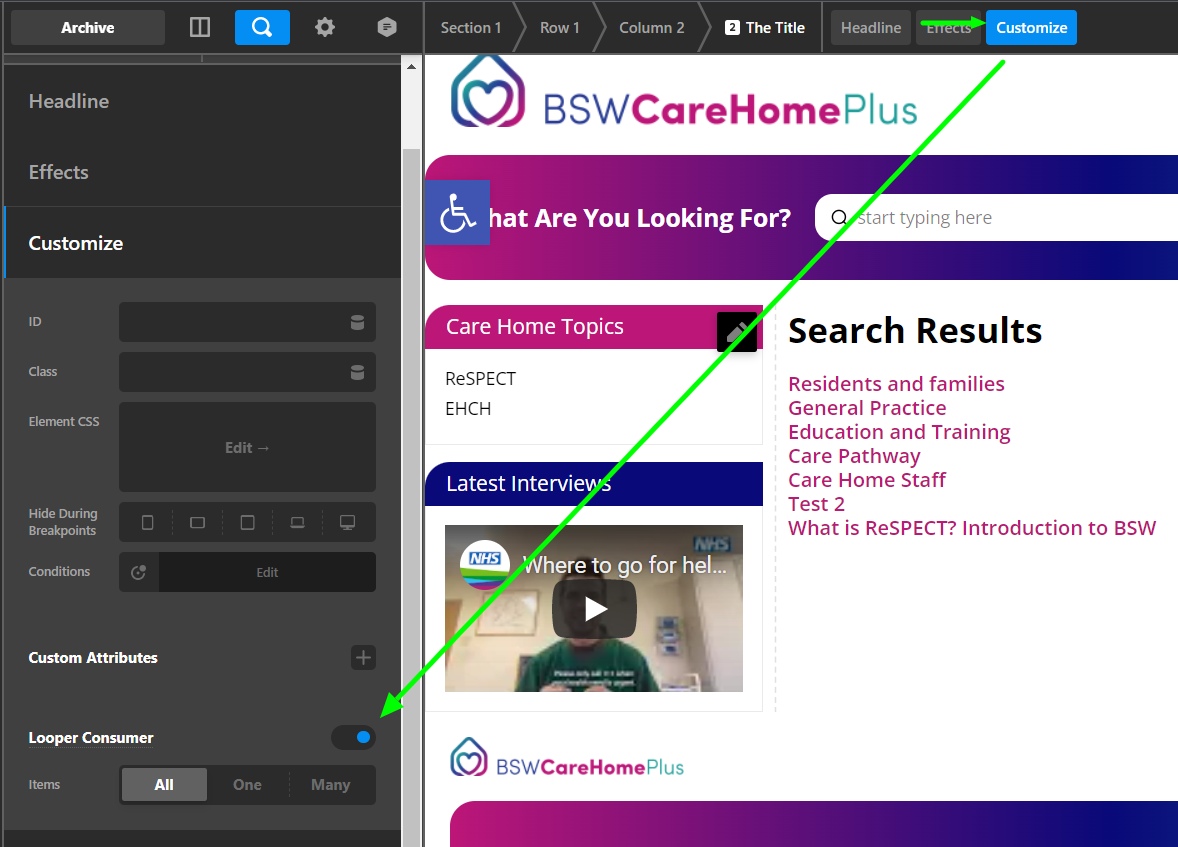The image size is (1178, 847).
Task: Open Customize section in sidebar
Action: (x=203, y=243)
